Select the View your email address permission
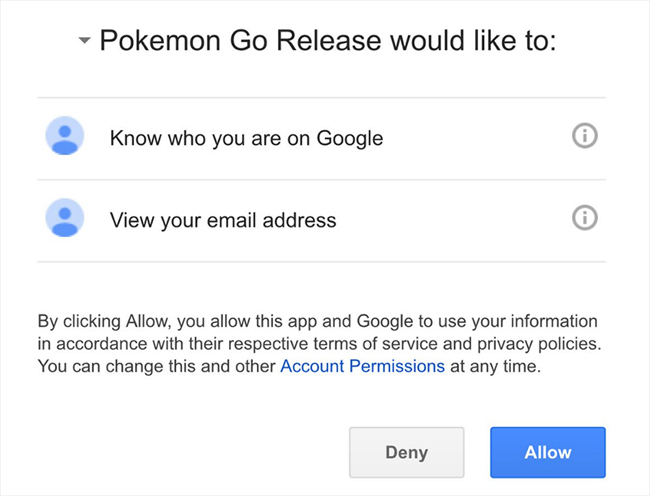This screenshot has height=496, width=650. click(x=222, y=218)
